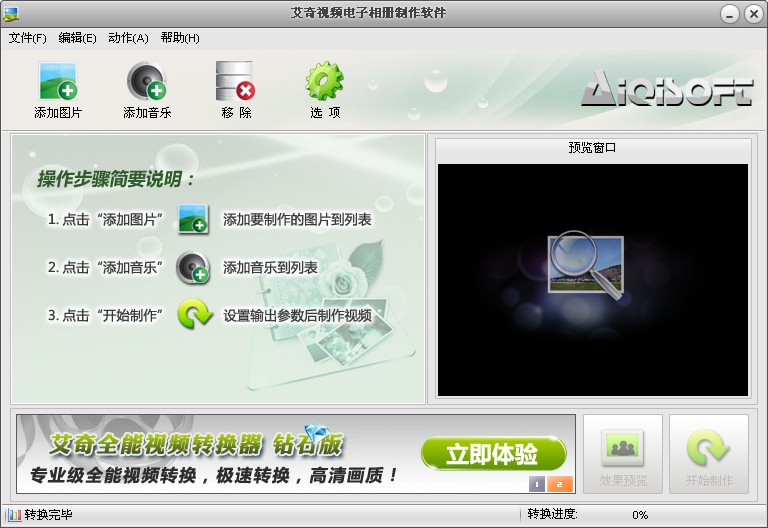Click the 效果预览 preview button
This screenshot has height=528, width=768.
pos(623,454)
